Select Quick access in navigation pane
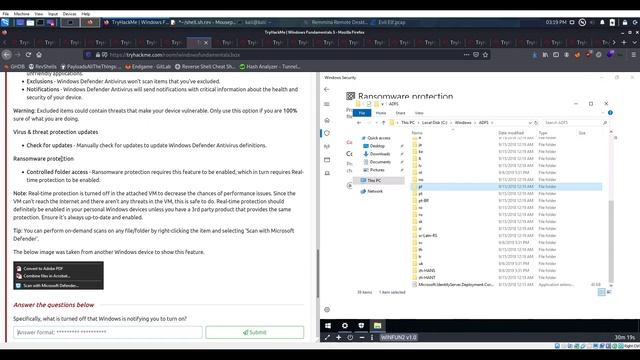Viewport: 640px width, 360px height. (x=376, y=138)
